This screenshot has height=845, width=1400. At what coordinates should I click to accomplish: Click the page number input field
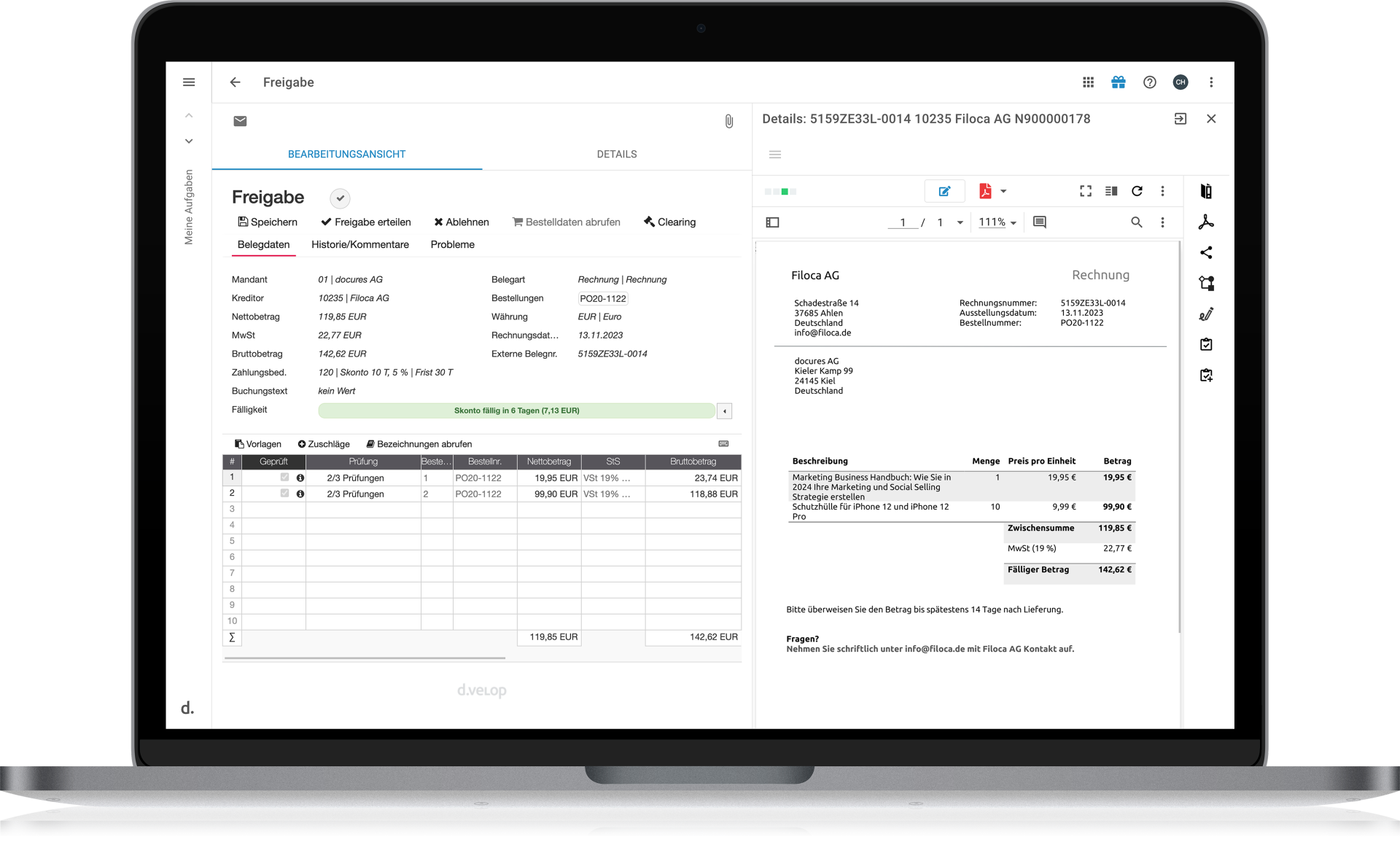pos(902,222)
